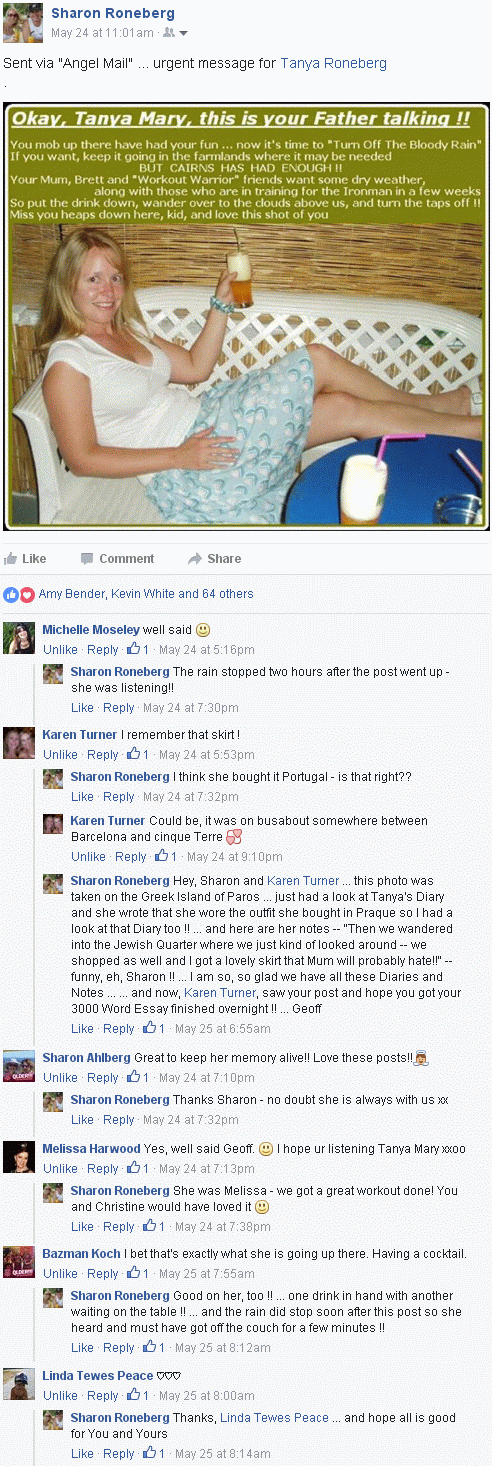The width and height of the screenshot is (492, 1466).
Task: Click the Like thumbs-up icon under the post
Action: 11,559
